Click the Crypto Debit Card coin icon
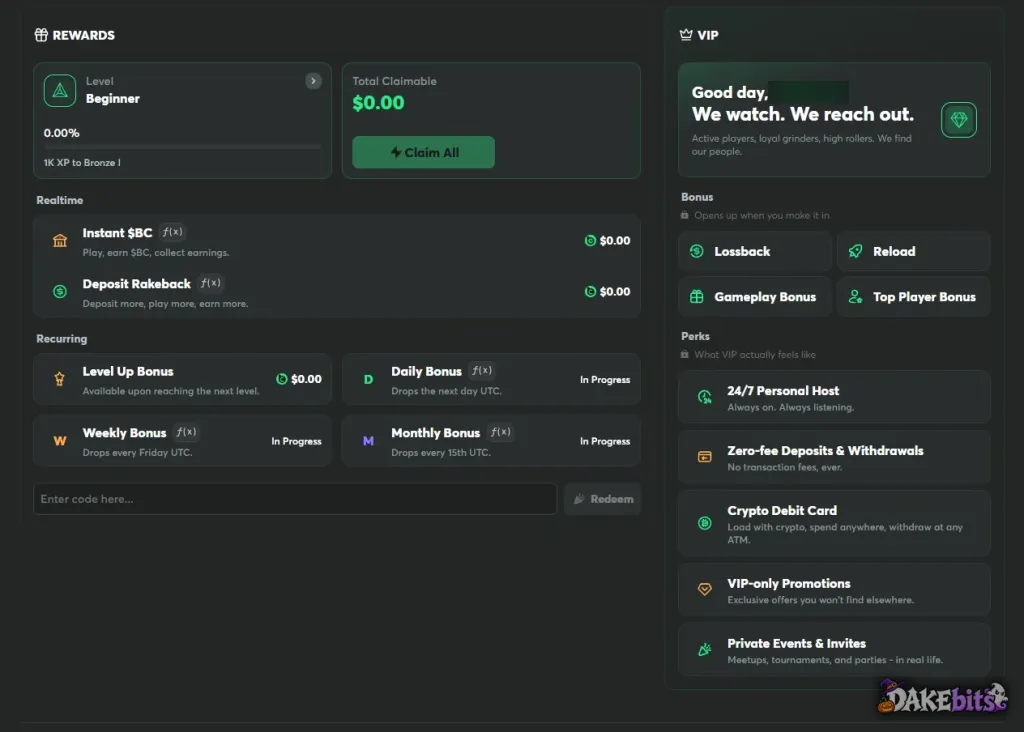 (705, 523)
